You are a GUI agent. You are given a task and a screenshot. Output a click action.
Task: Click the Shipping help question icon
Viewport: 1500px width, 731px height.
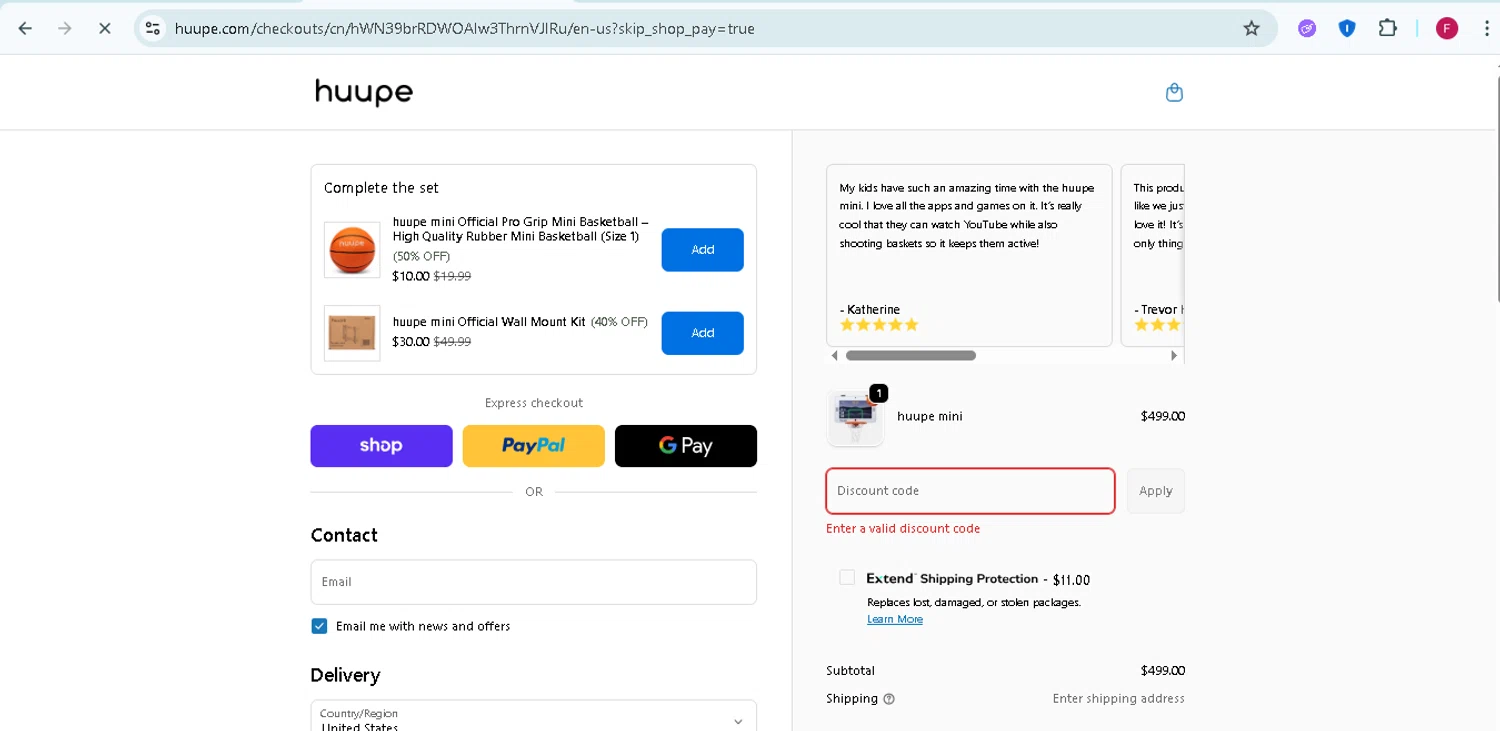pos(889,699)
